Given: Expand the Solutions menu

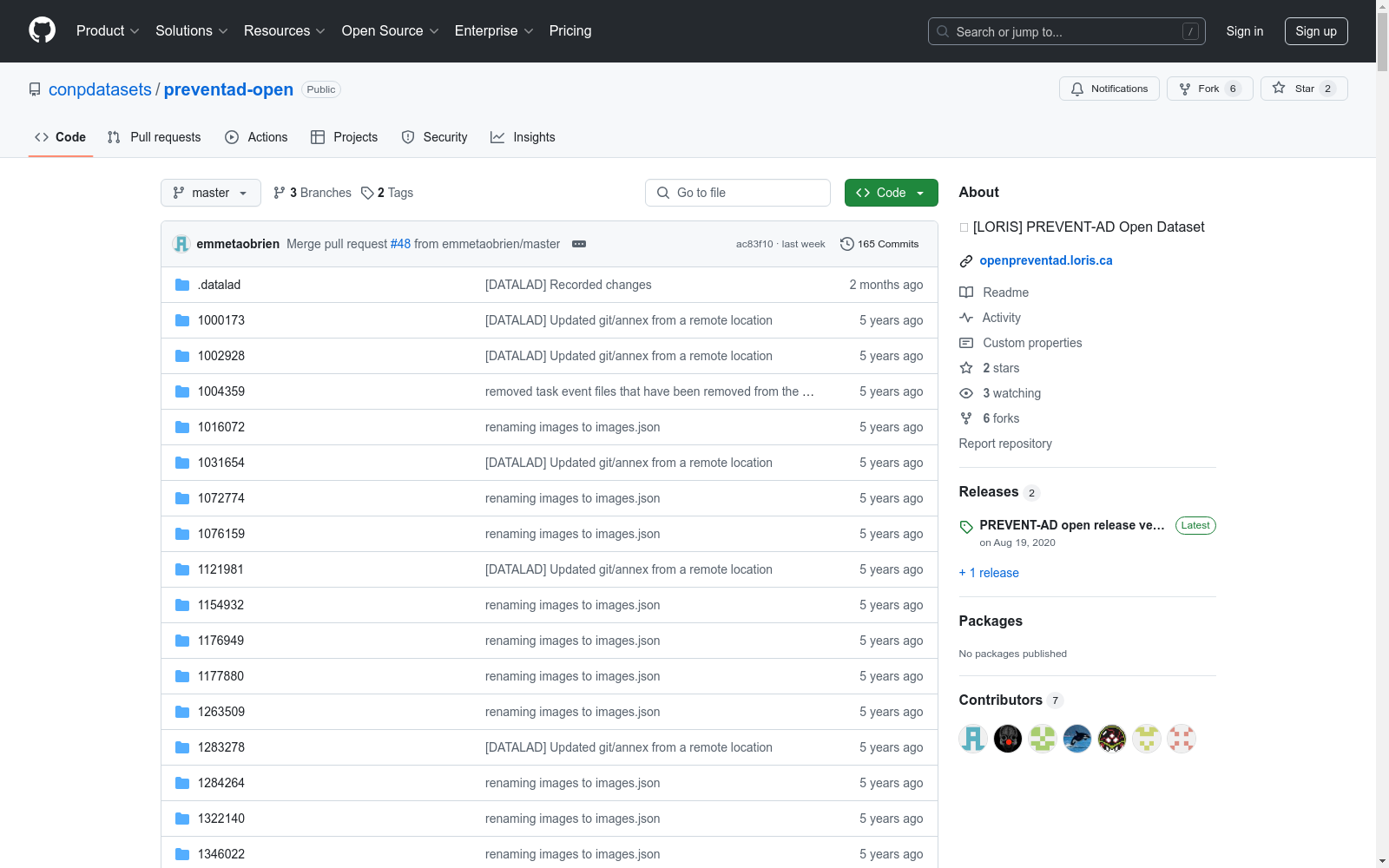Looking at the screenshot, I should coord(192,31).
